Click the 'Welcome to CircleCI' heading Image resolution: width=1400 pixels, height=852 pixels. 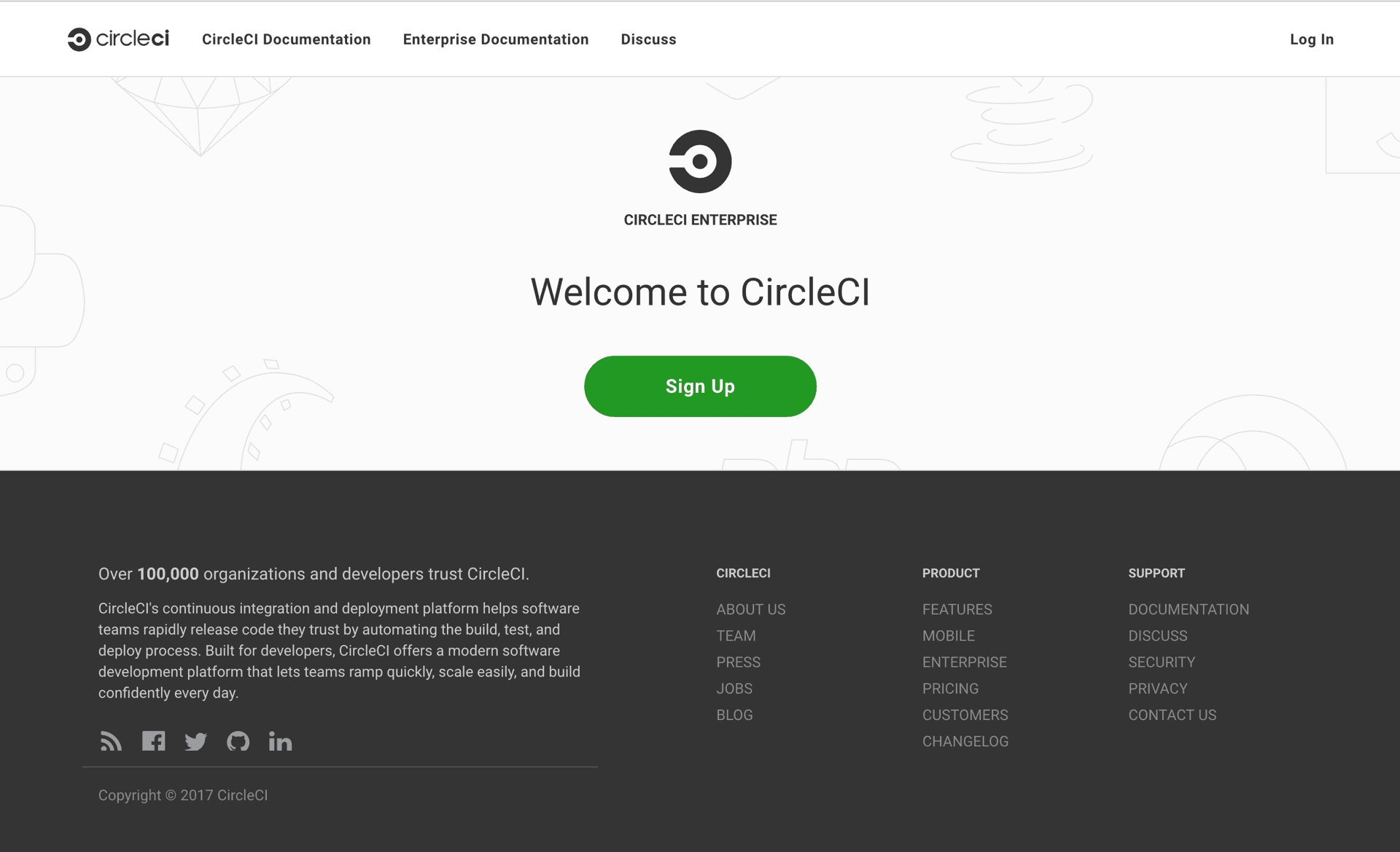coord(700,292)
